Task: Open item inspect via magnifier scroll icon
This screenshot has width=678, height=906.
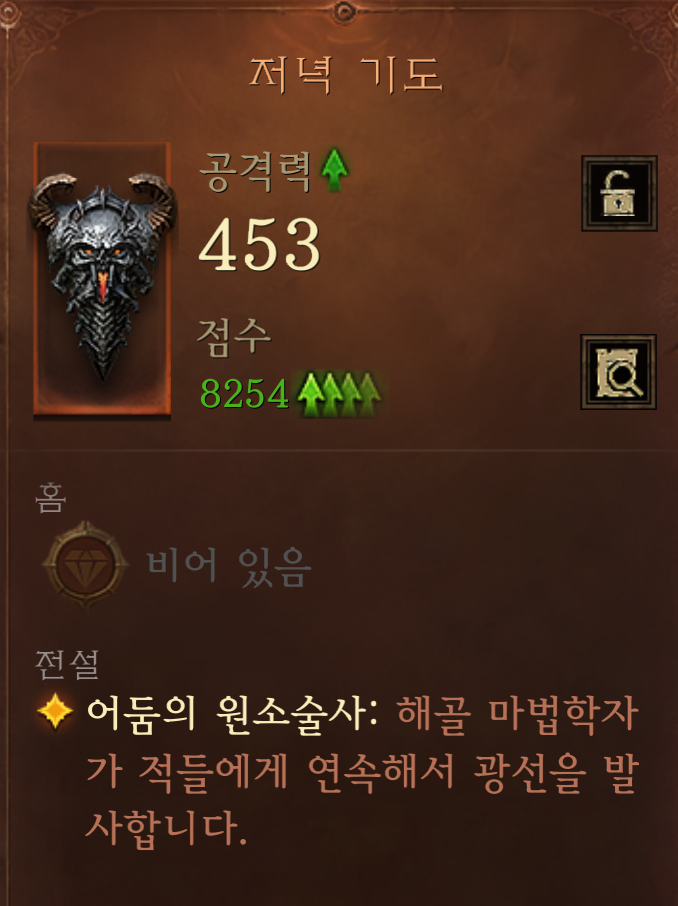Action: pyautogui.click(x=618, y=372)
